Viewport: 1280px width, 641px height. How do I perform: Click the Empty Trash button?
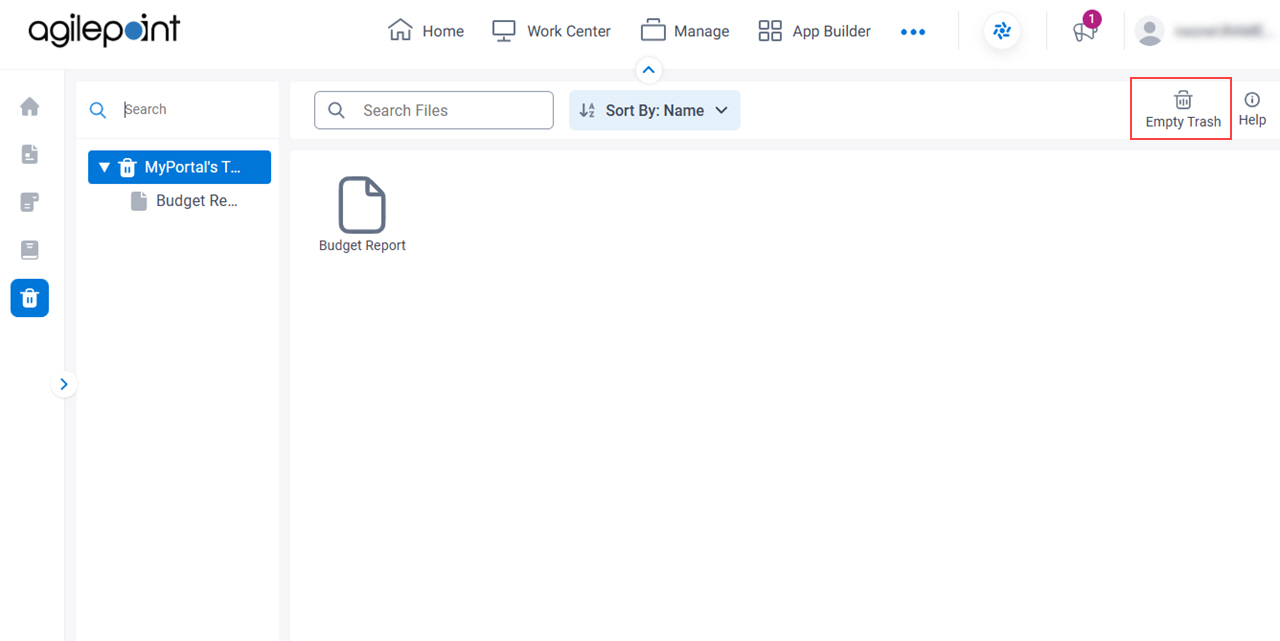coord(1183,109)
